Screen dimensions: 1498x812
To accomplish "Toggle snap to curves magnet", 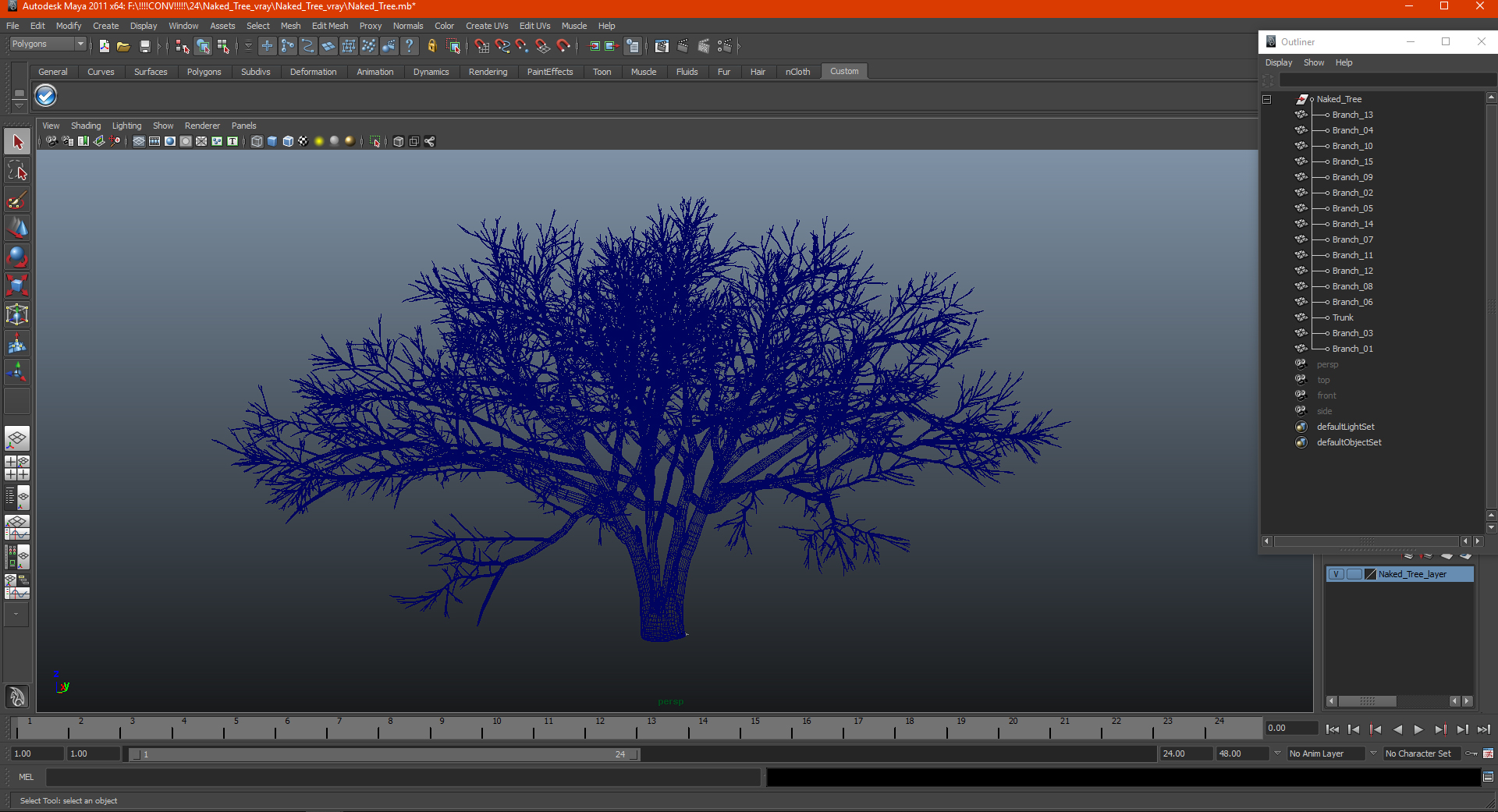I will point(502,47).
